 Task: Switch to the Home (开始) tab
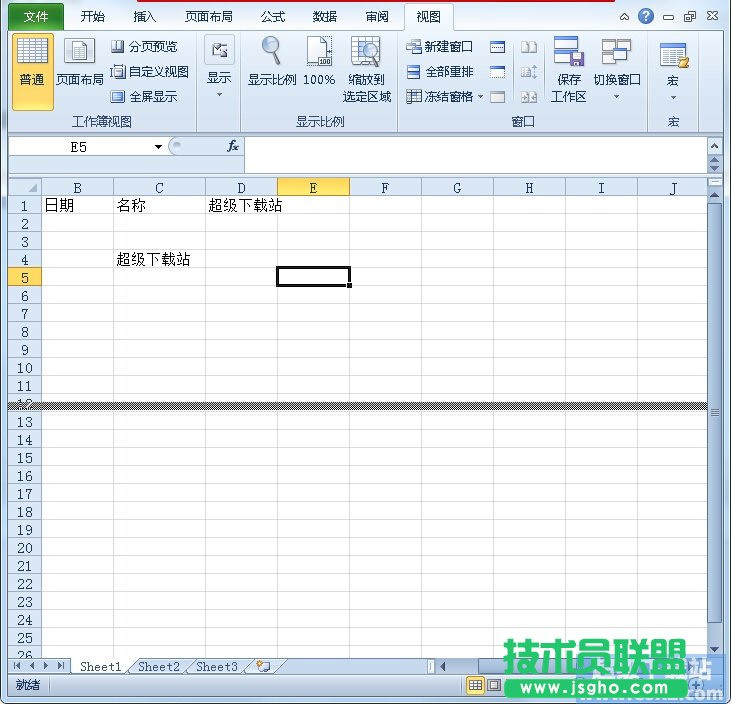tap(92, 17)
